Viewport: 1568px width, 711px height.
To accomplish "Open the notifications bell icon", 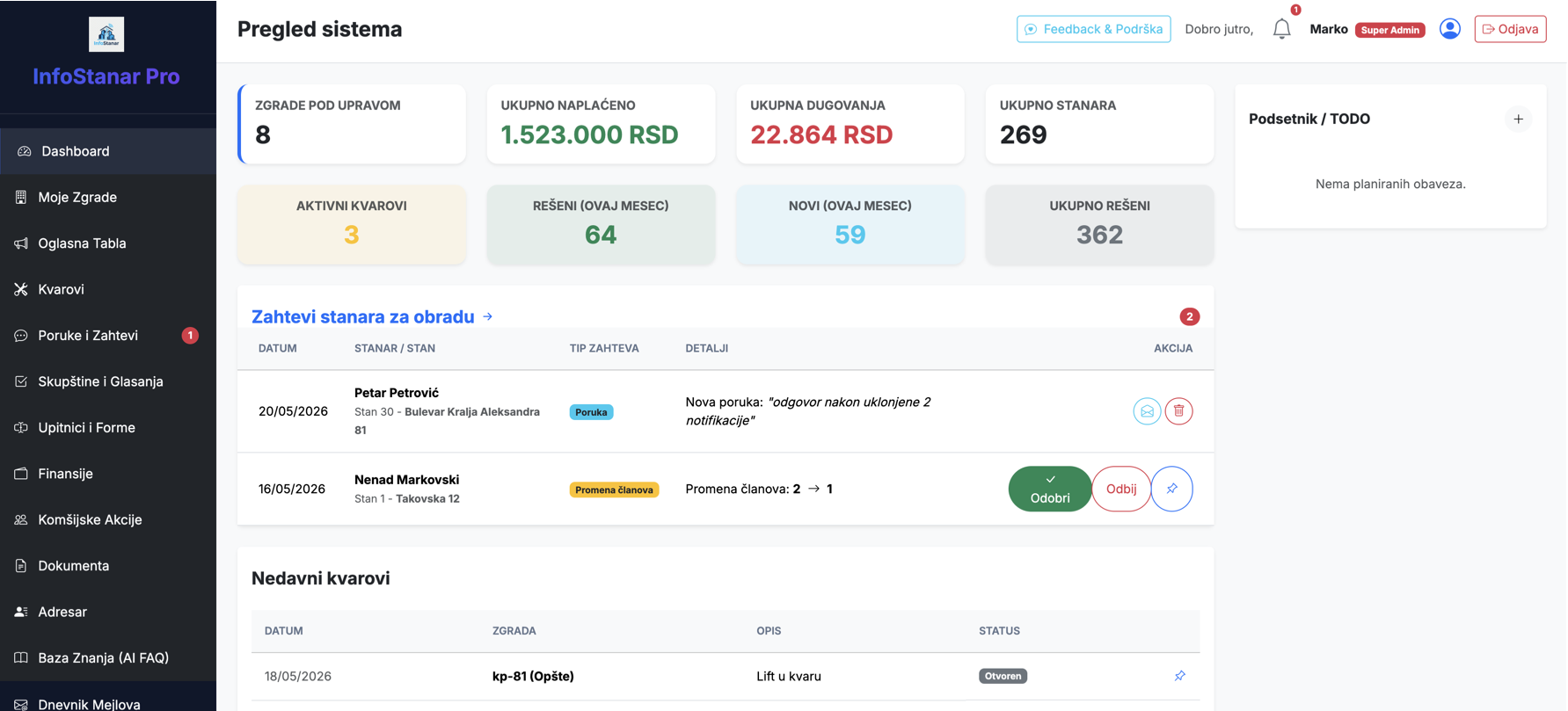I will click(x=1281, y=29).
